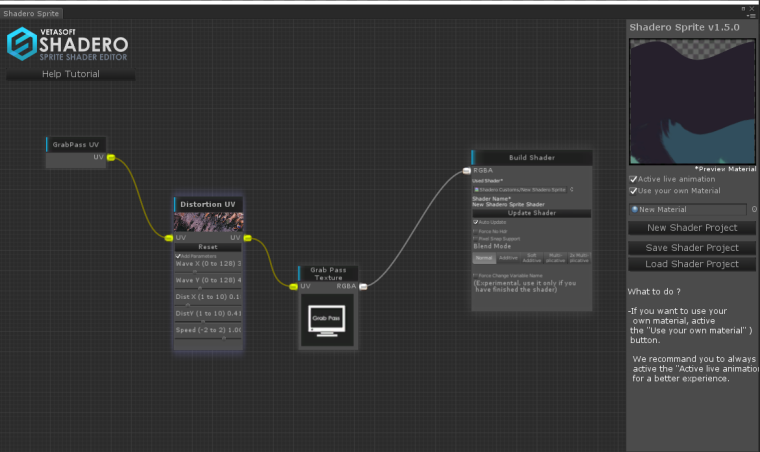This screenshot has width=760, height=452.
Task: Select the Distortion UV node header
Action: [208, 204]
